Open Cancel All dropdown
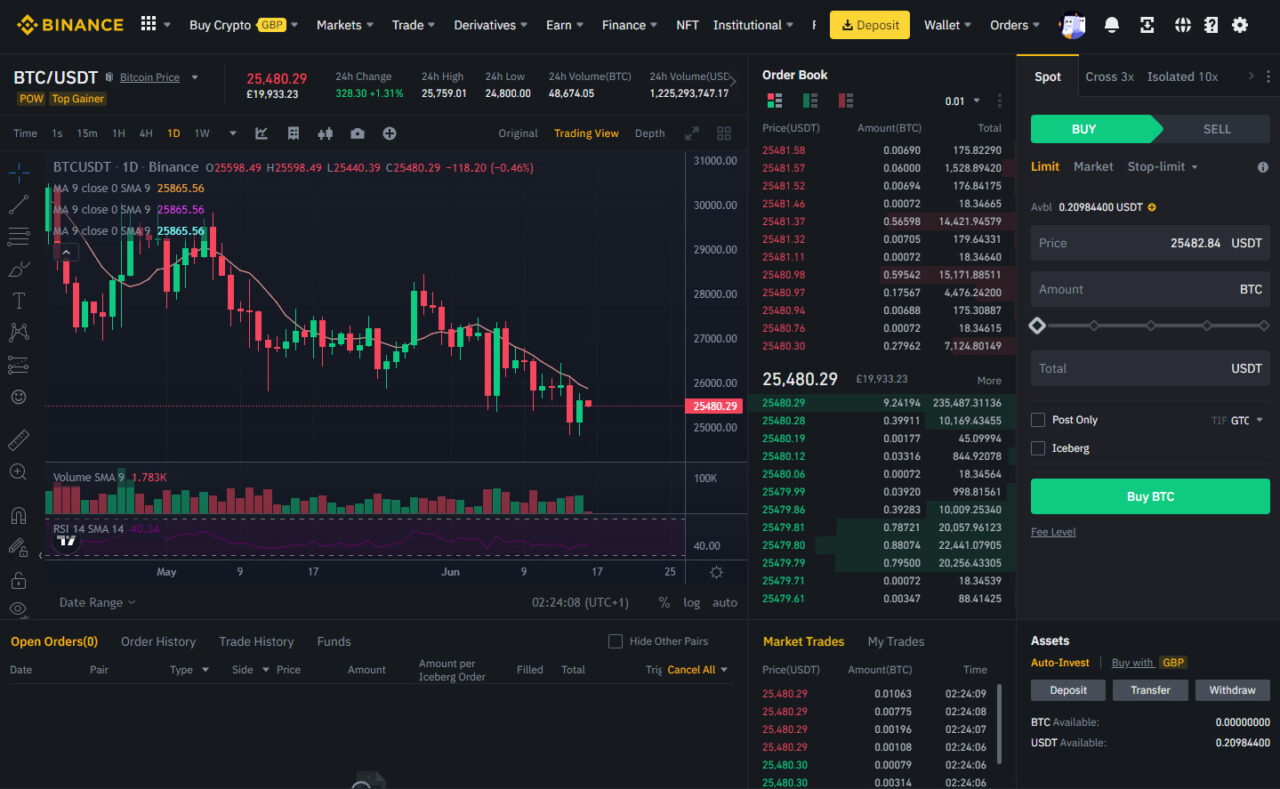Image resolution: width=1280 pixels, height=789 pixels. click(698, 670)
